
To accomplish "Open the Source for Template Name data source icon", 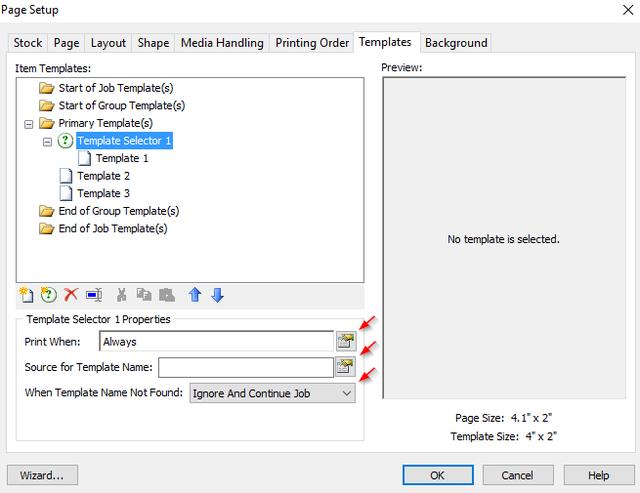I will click(345, 366).
